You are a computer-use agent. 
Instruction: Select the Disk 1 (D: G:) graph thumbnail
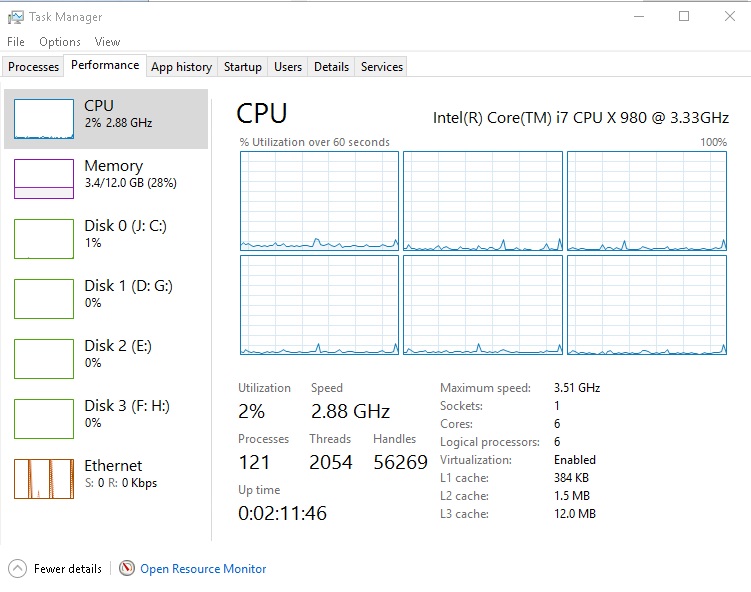(44, 299)
